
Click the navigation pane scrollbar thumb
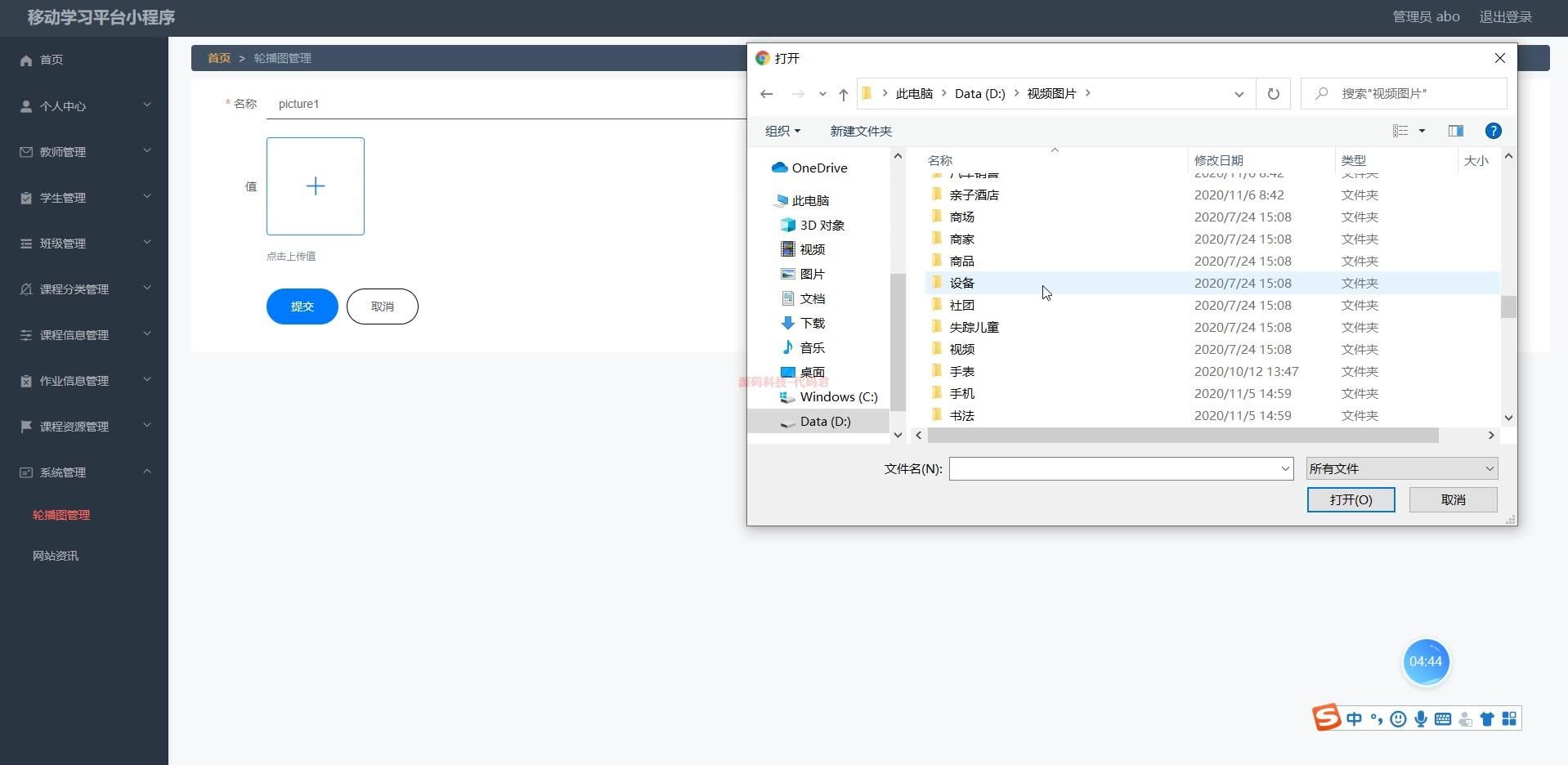pyautogui.click(x=898, y=342)
